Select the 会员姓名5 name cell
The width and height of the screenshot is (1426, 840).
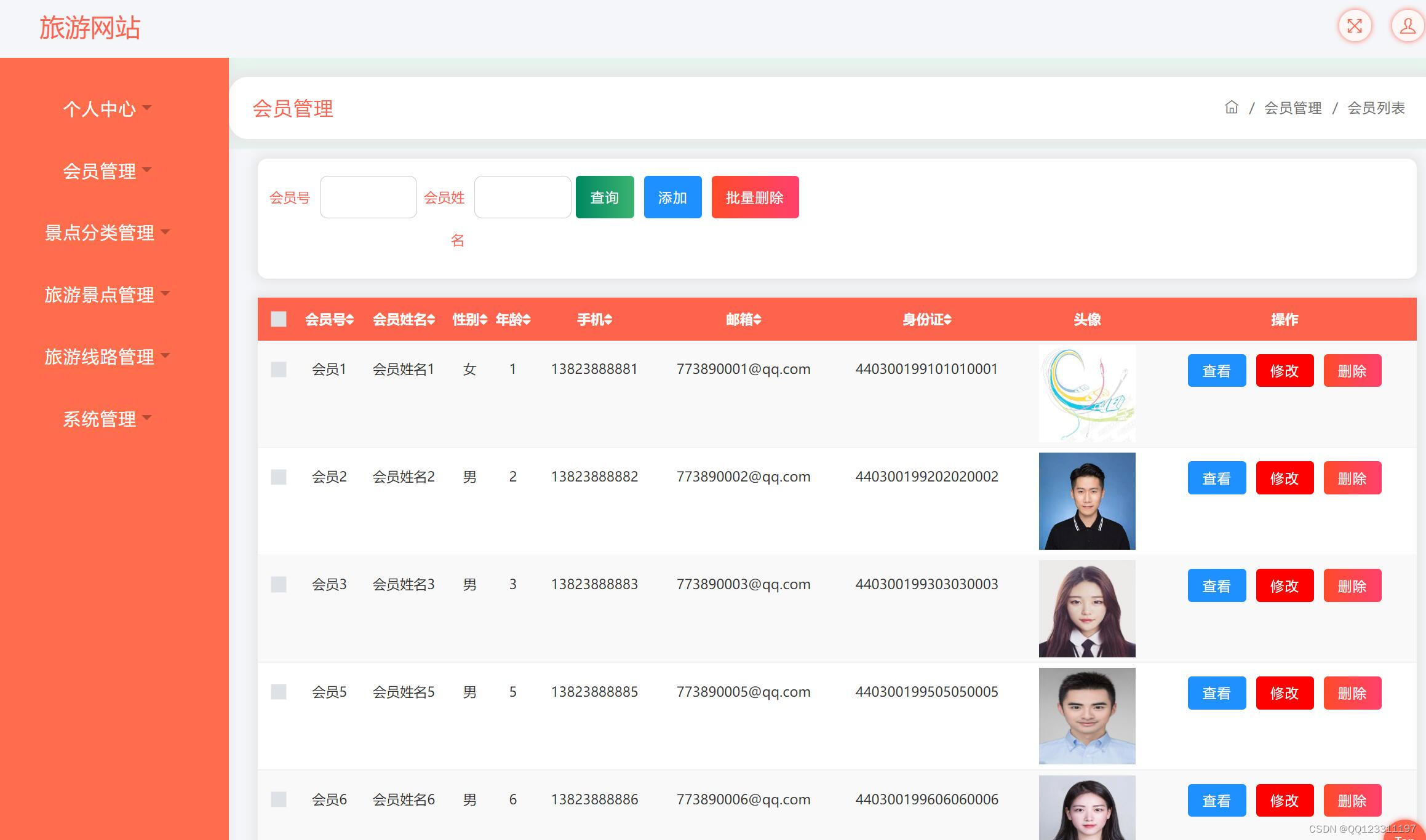[404, 692]
